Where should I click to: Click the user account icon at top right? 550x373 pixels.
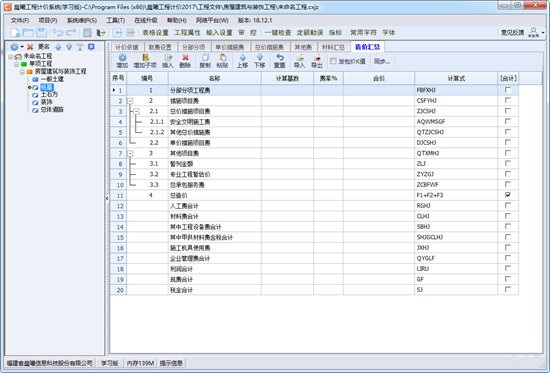click(534, 32)
